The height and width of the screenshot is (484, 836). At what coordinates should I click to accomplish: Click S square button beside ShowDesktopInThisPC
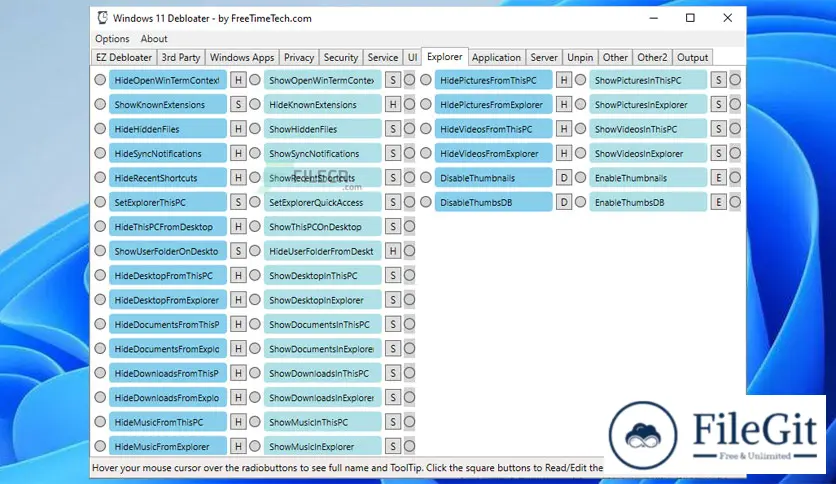(393, 276)
